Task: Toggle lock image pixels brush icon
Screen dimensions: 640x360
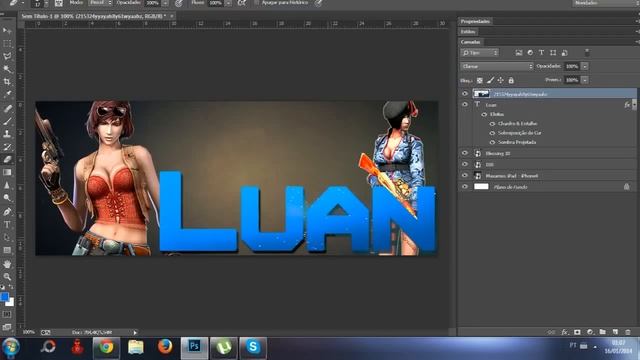Action: pos(490,80)
